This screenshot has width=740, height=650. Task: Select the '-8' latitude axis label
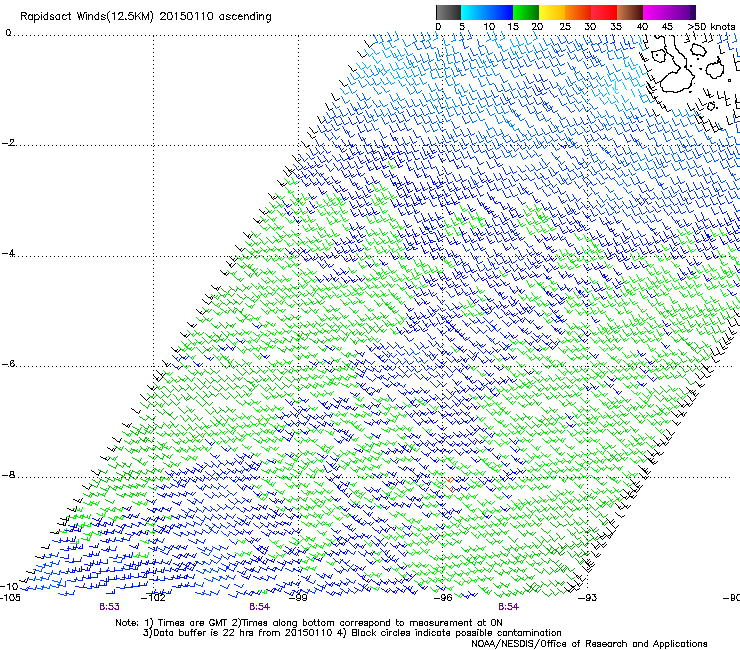[x=9, y=474]
